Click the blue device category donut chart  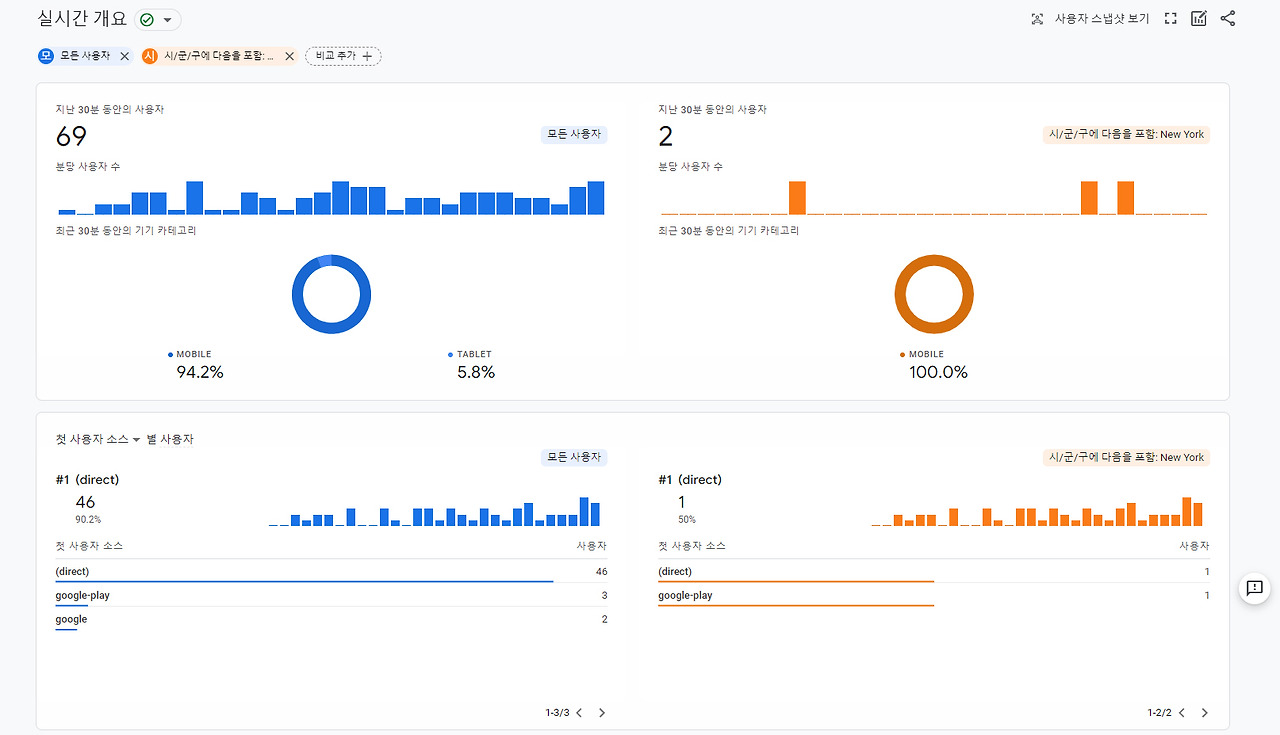pos(331,294)
